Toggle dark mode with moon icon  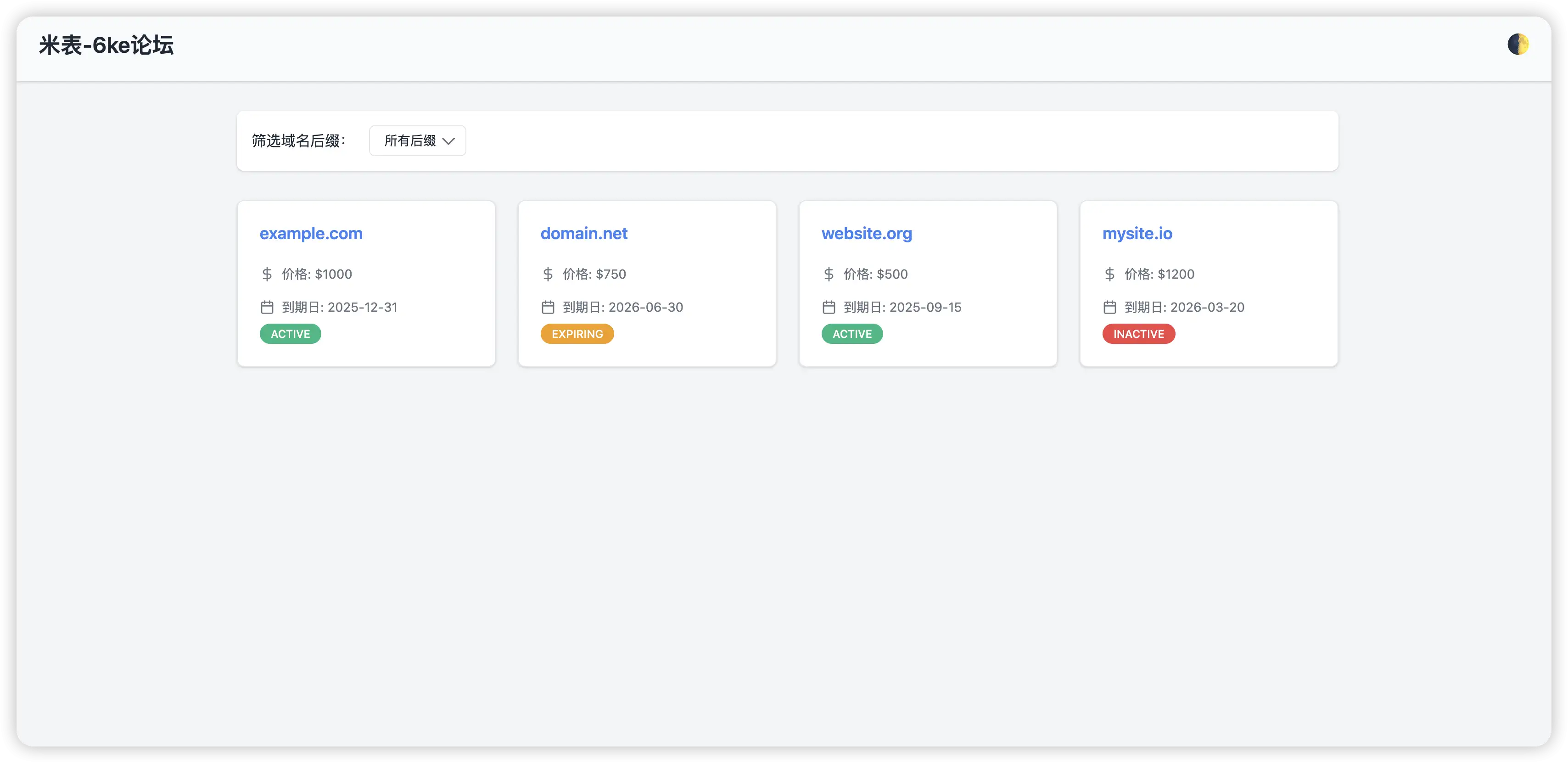(1518, 45)
